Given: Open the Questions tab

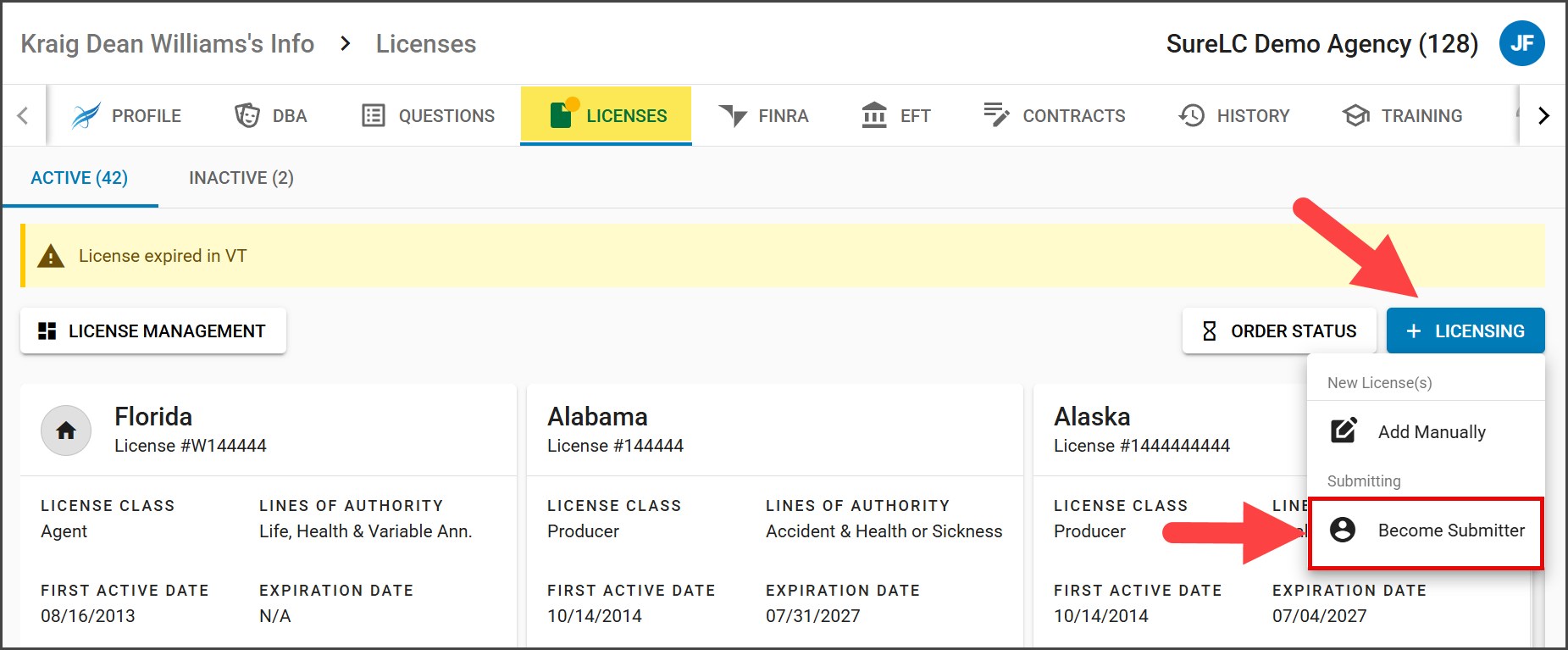Looking at the screenshot, I should pyautogui.click(x=428, y=115).
